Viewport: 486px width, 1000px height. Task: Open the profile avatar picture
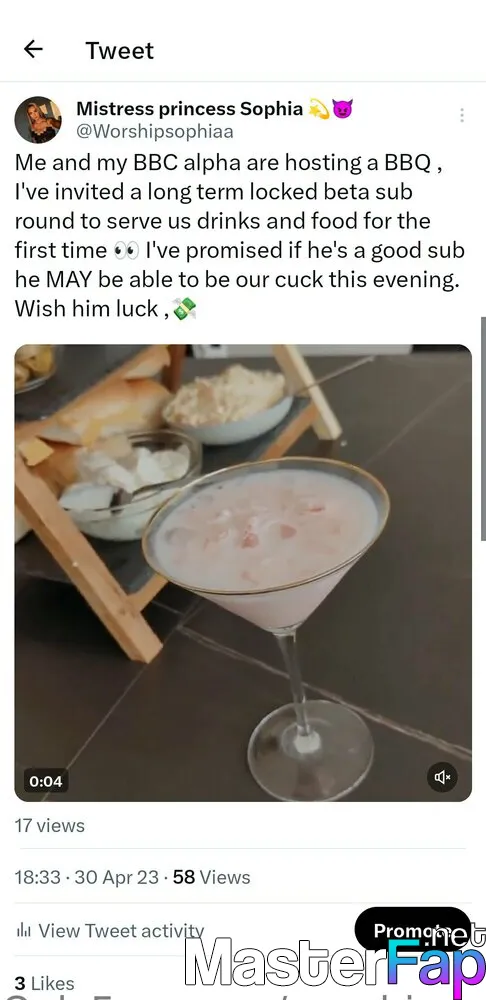38,120
